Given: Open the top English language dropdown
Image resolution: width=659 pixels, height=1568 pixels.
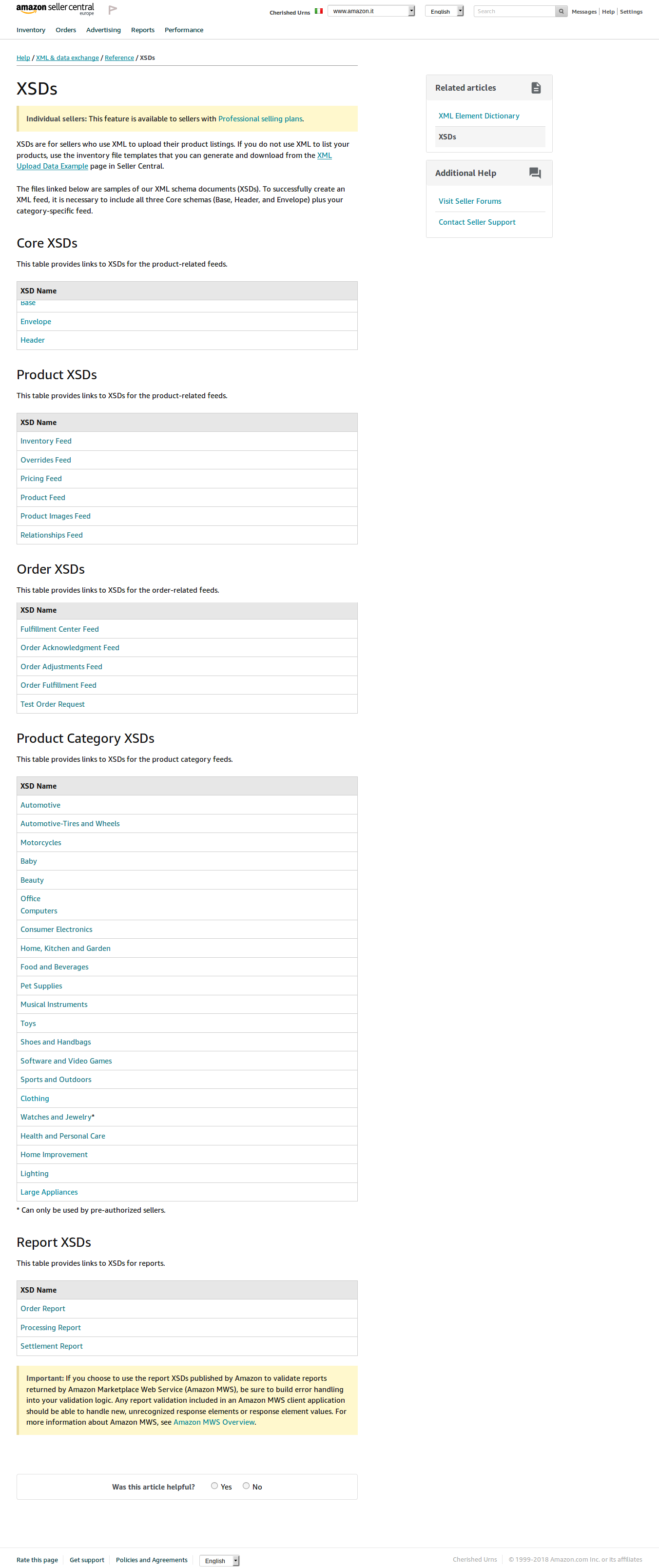Looking at the screenshot, I should 444,12.
